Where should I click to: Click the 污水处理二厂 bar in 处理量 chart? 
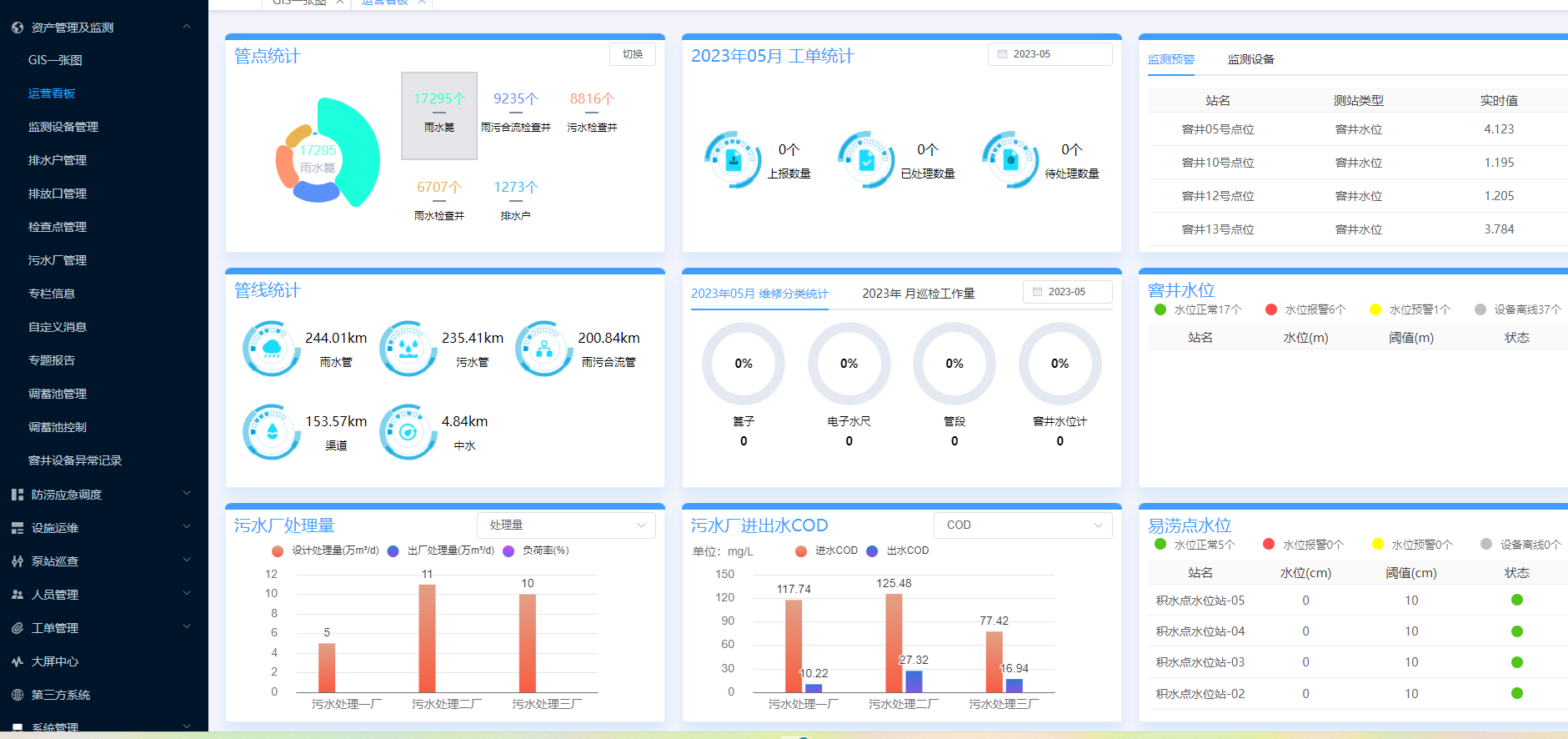click(427, 639)
